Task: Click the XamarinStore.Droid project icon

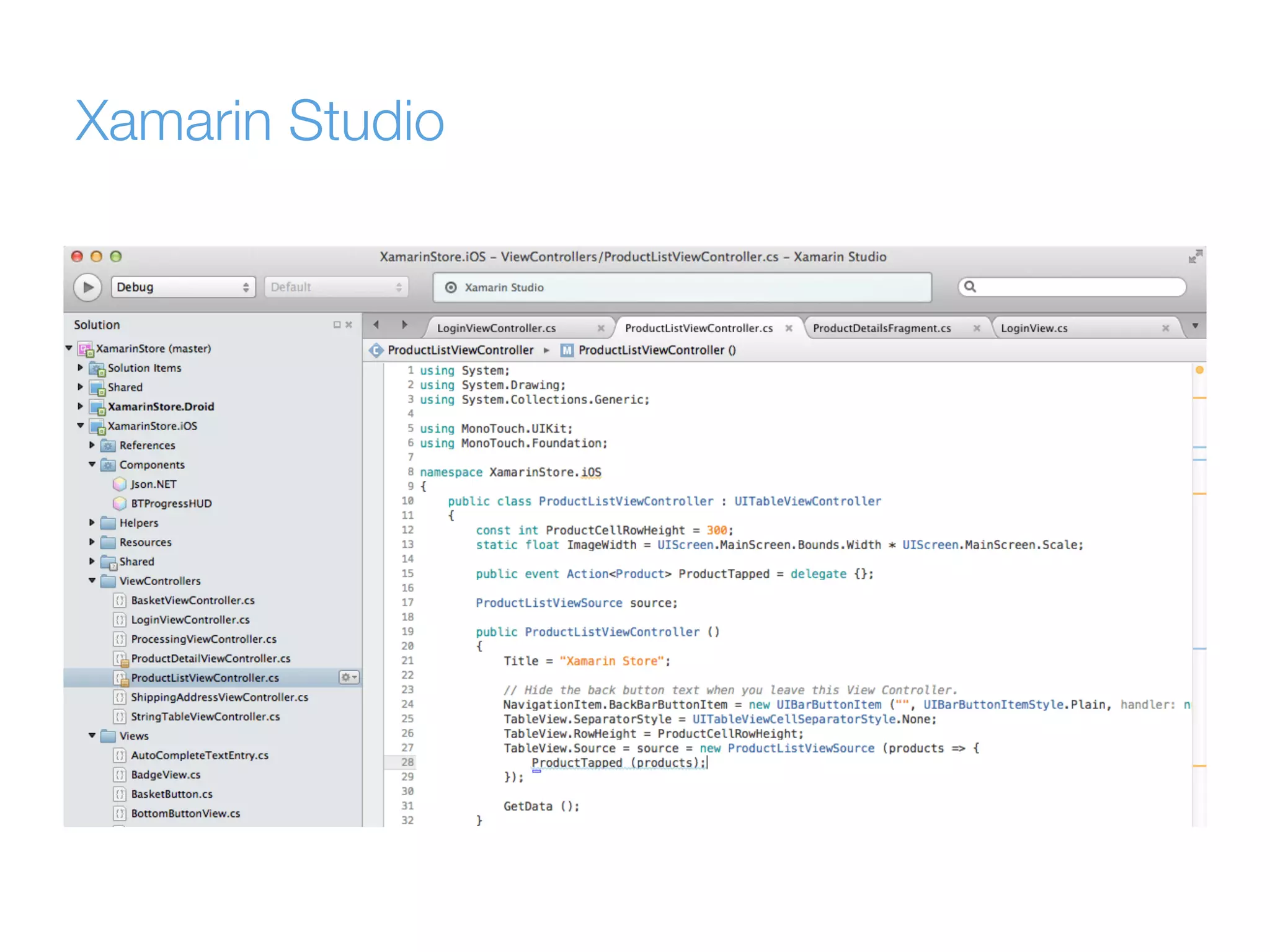Action: [x=97, y=407]
